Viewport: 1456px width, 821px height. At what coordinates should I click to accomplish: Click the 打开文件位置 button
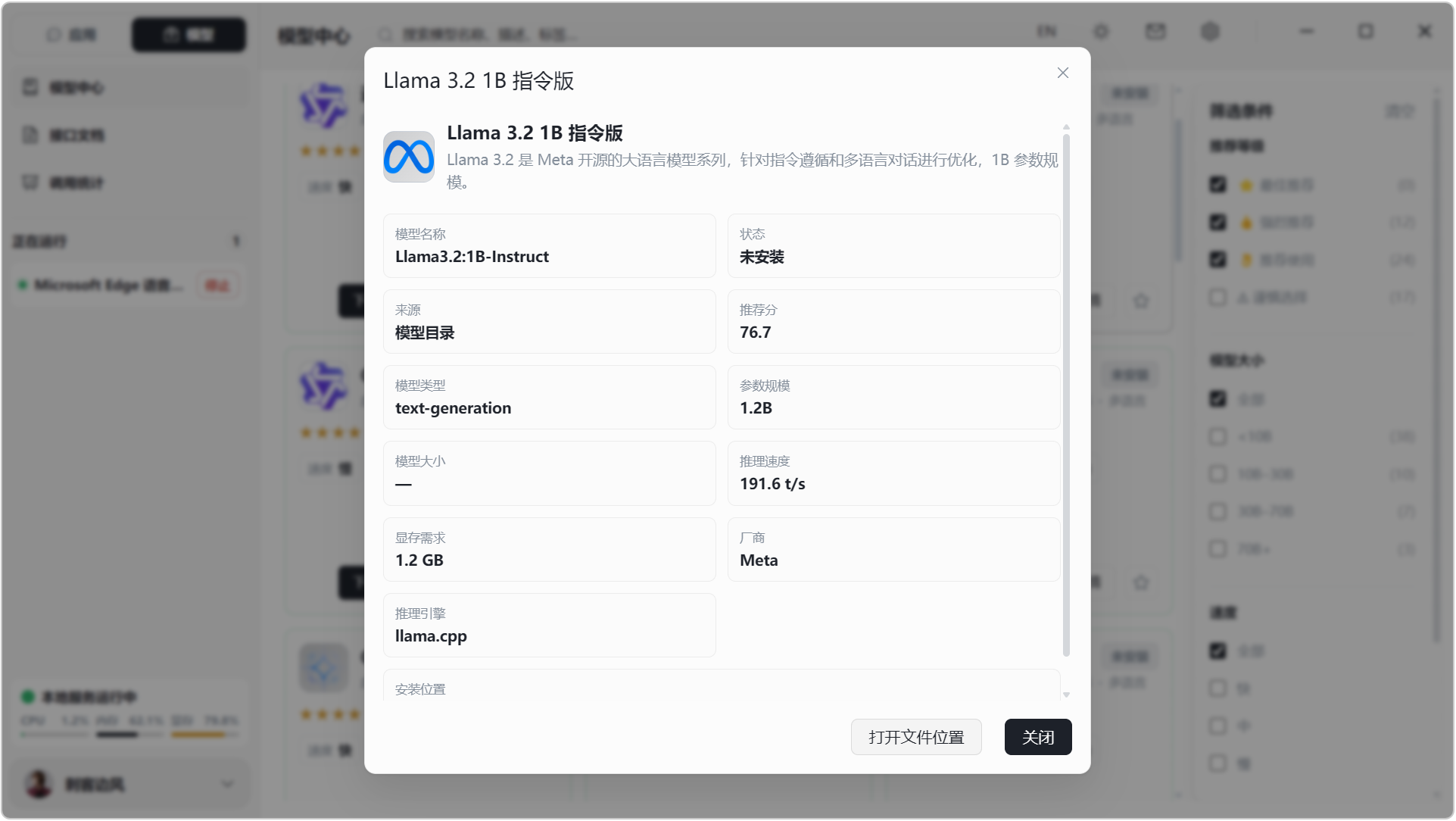[x=917, y=738]
